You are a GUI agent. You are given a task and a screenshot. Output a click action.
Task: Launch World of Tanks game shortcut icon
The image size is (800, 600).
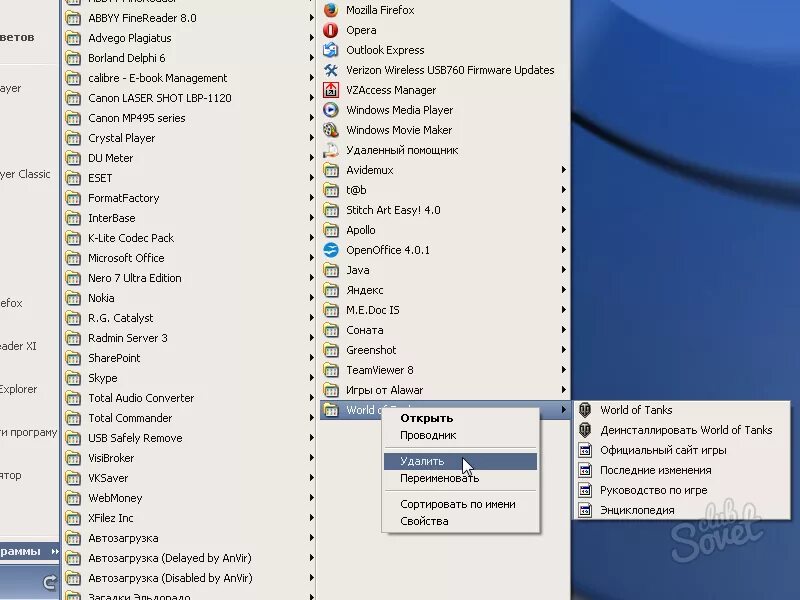(x=585, y=410)
